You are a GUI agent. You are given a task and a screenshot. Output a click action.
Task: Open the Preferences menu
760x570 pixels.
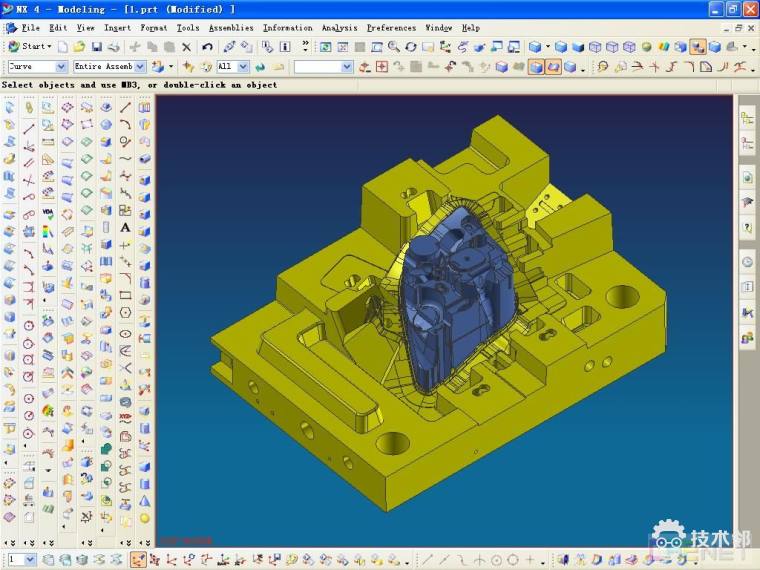[x=391, y=28]
